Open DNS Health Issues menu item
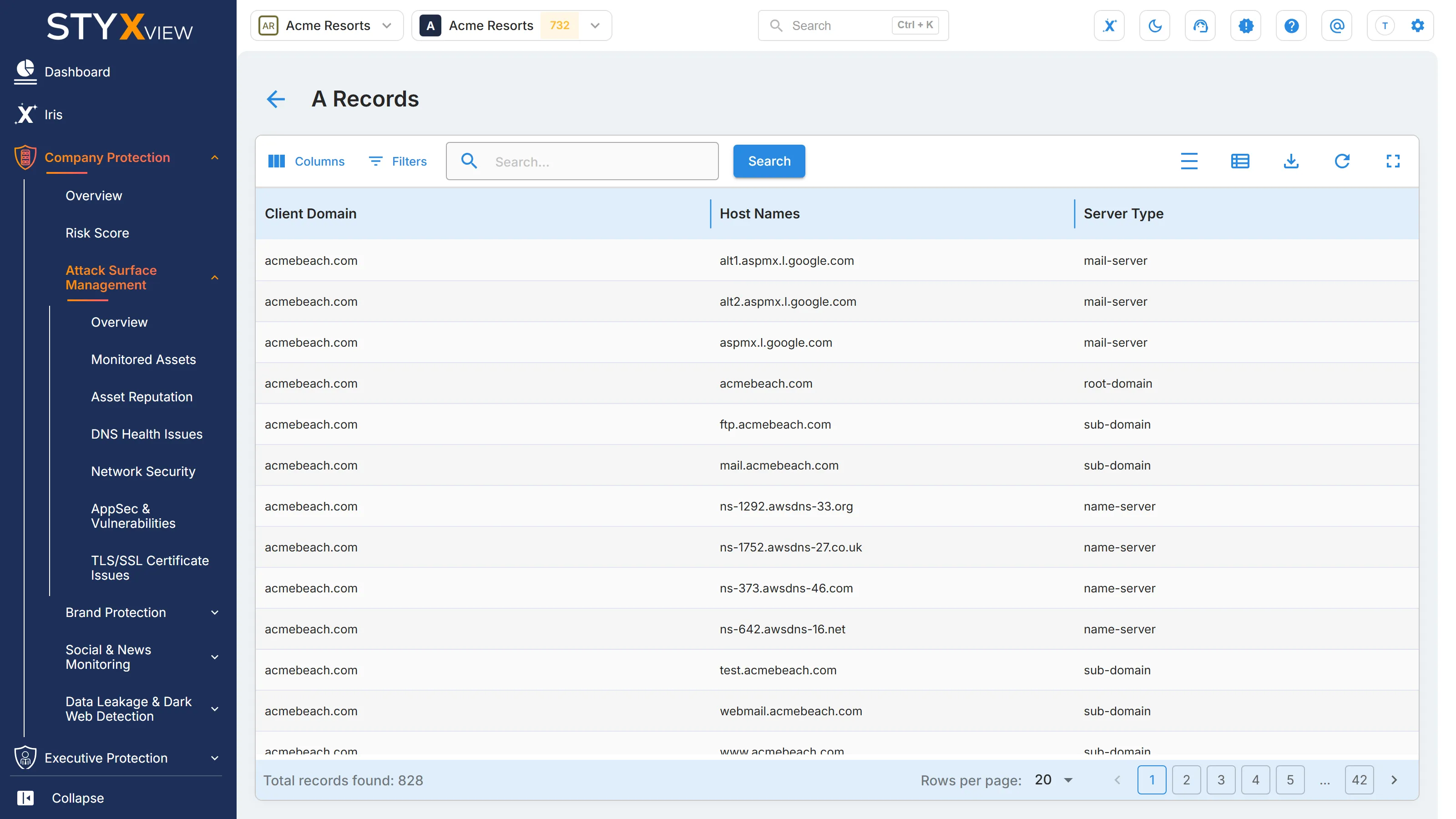 (147, 434)
